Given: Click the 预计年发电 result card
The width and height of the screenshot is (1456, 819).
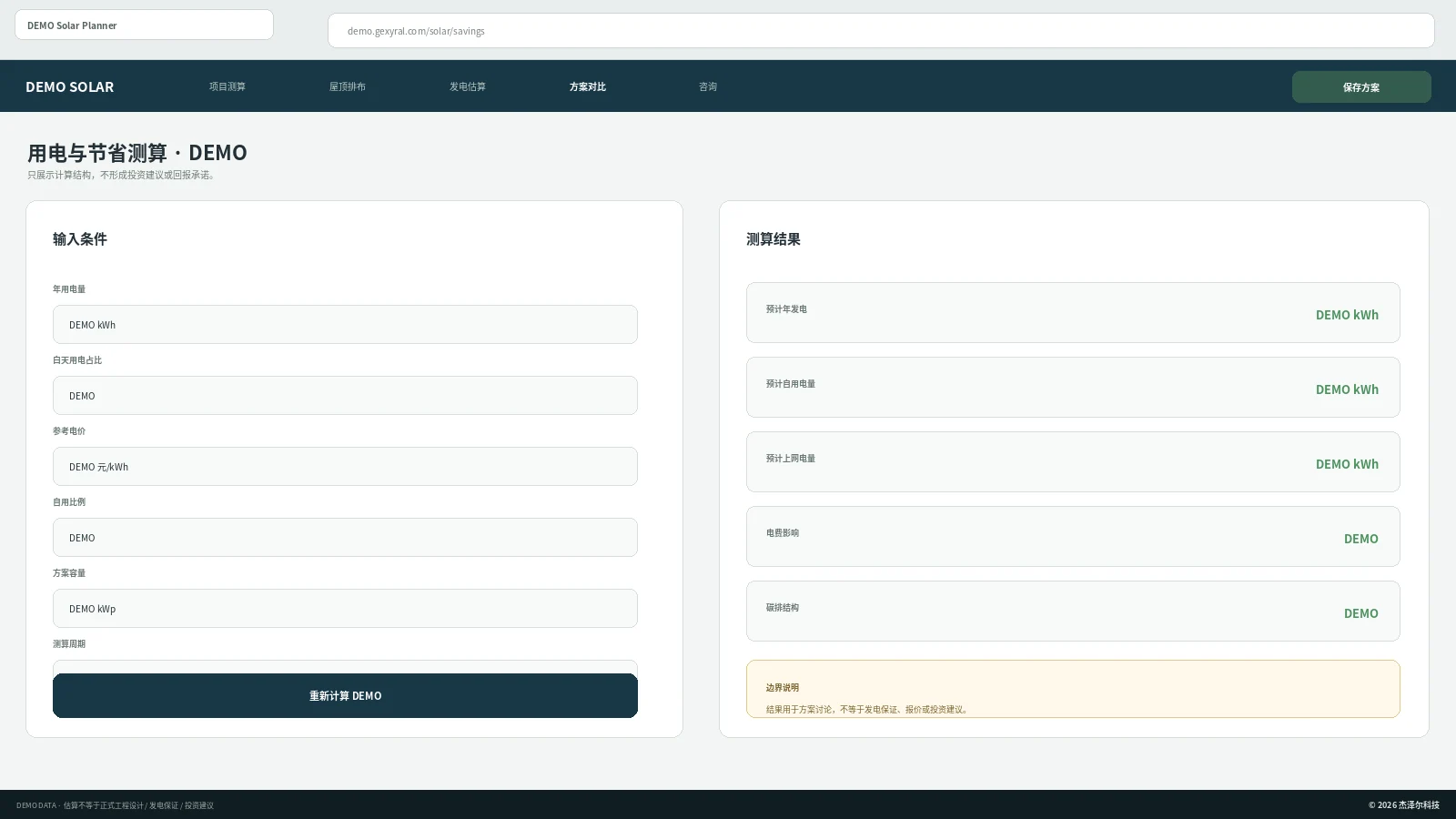Looking at the screenshot, I should [1073, 313].
